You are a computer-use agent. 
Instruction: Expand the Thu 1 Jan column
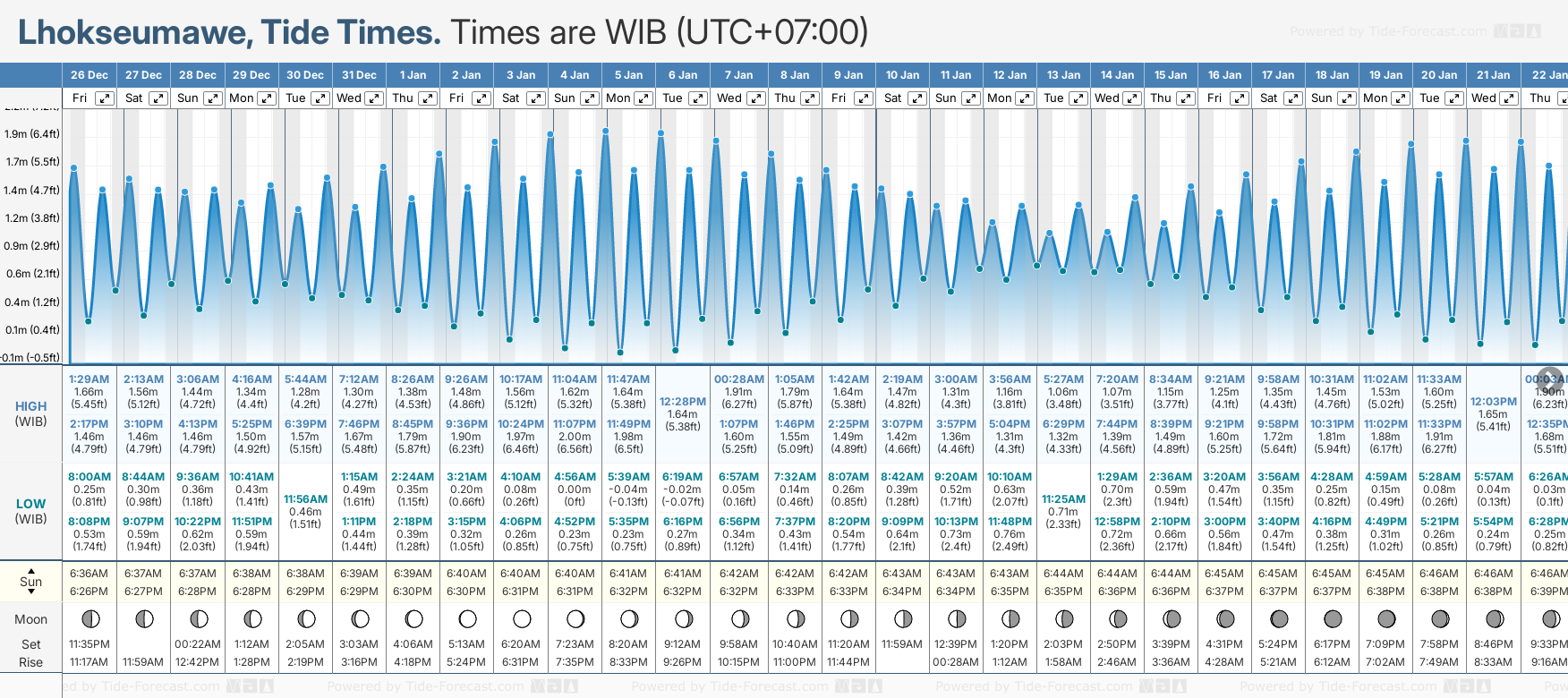tap(428, 98)
